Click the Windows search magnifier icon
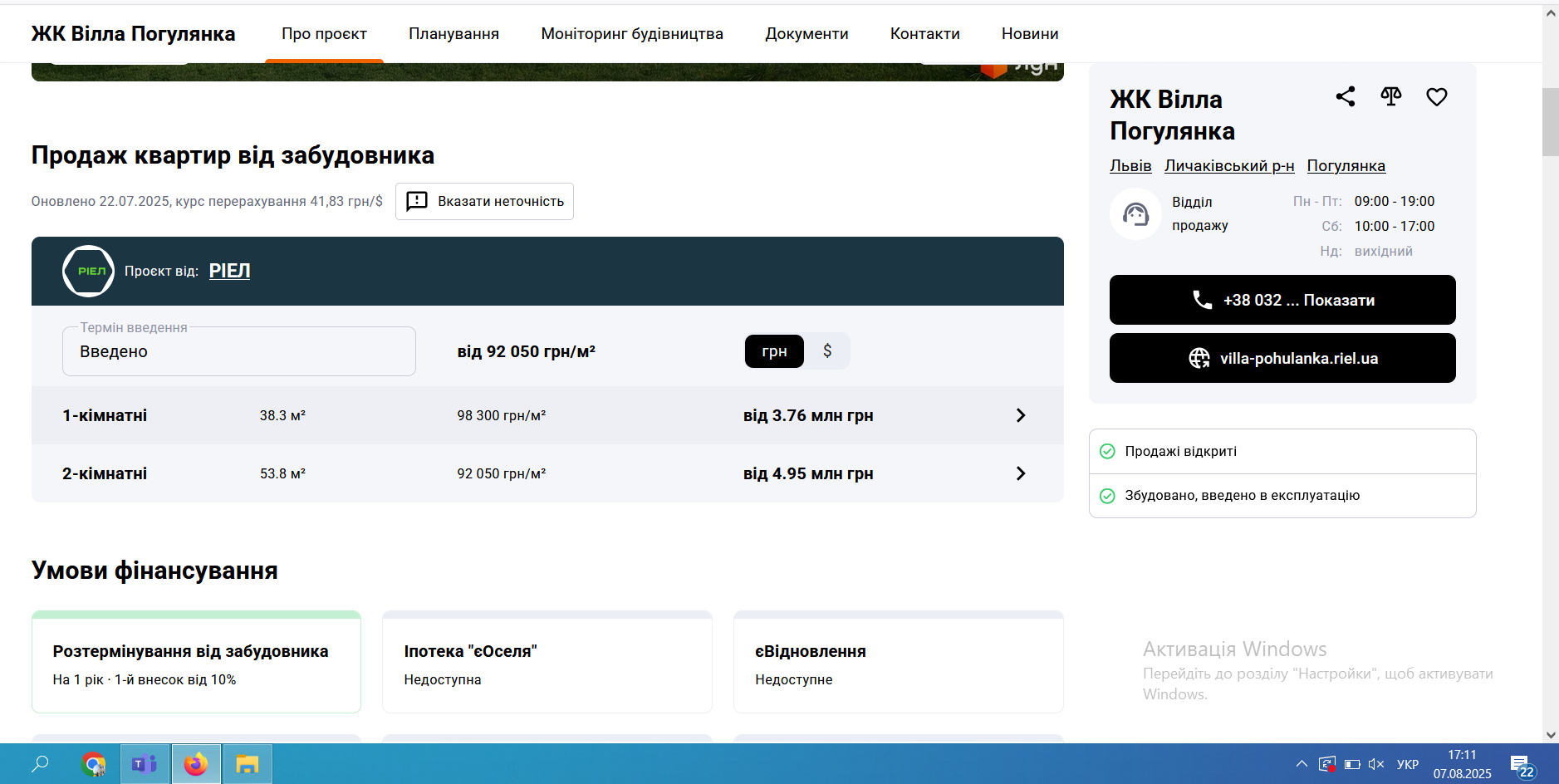The height and width of the screenshot is (784, 1559). [40, 764]
